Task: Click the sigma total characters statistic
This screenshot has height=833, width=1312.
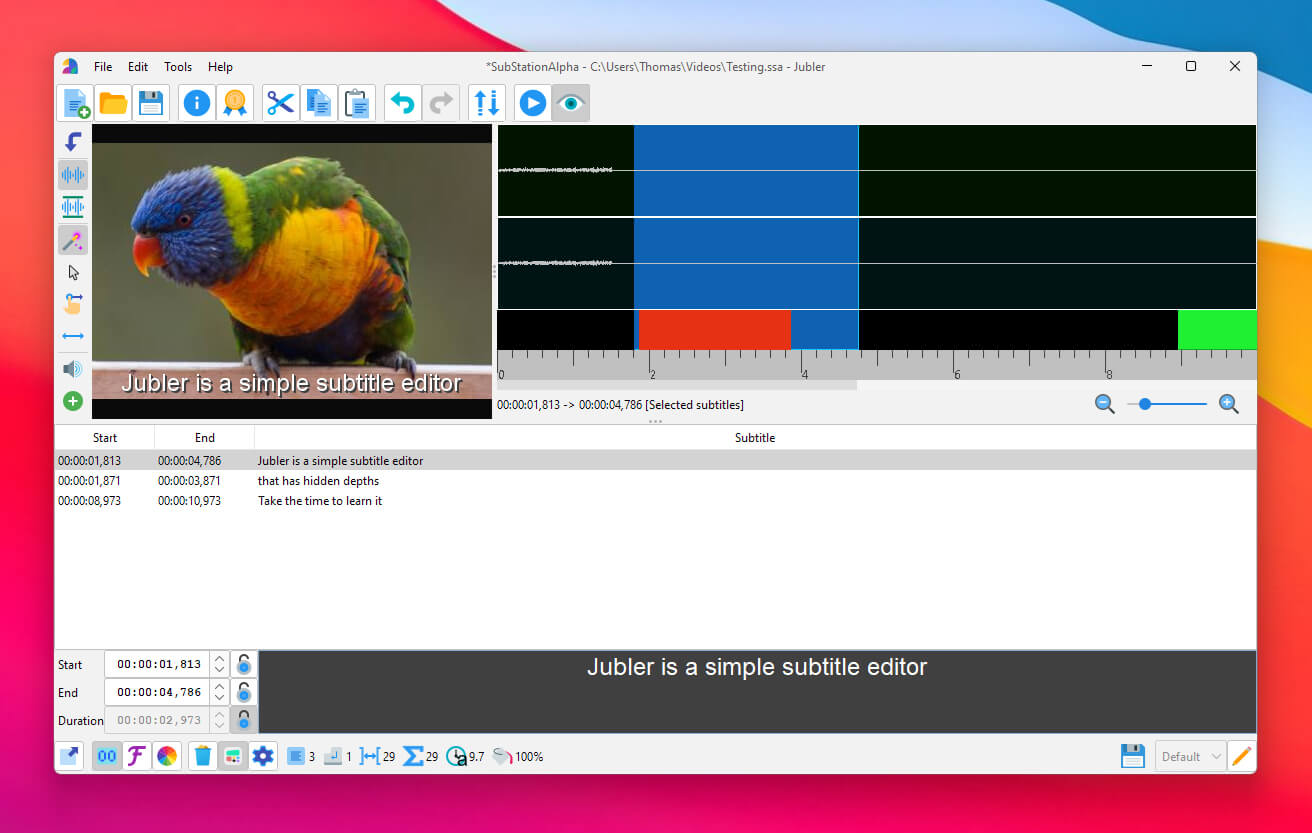Action: pos(420,756)
